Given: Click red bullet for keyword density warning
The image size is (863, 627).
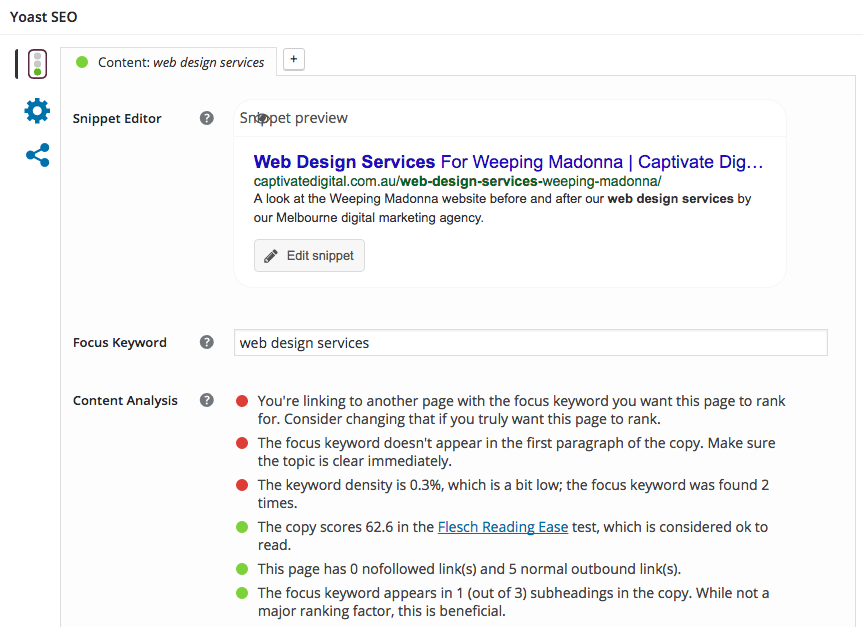Looking at the screenshot, I should [242, 485].
